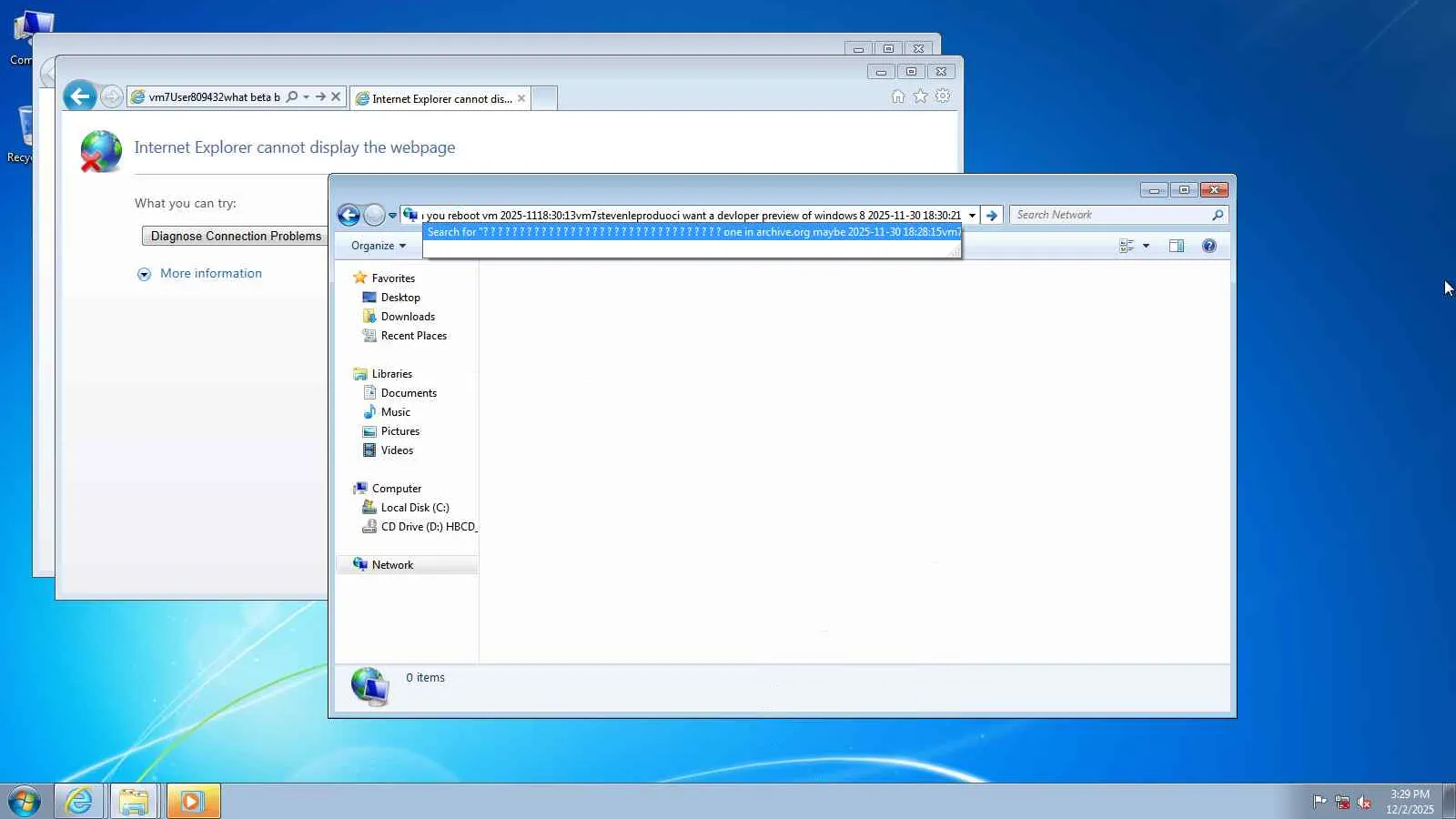Viewport: 1456px width, 819px height.
Task: Change your view icon in Explorer toolbar
Action: pos(1127,246)
